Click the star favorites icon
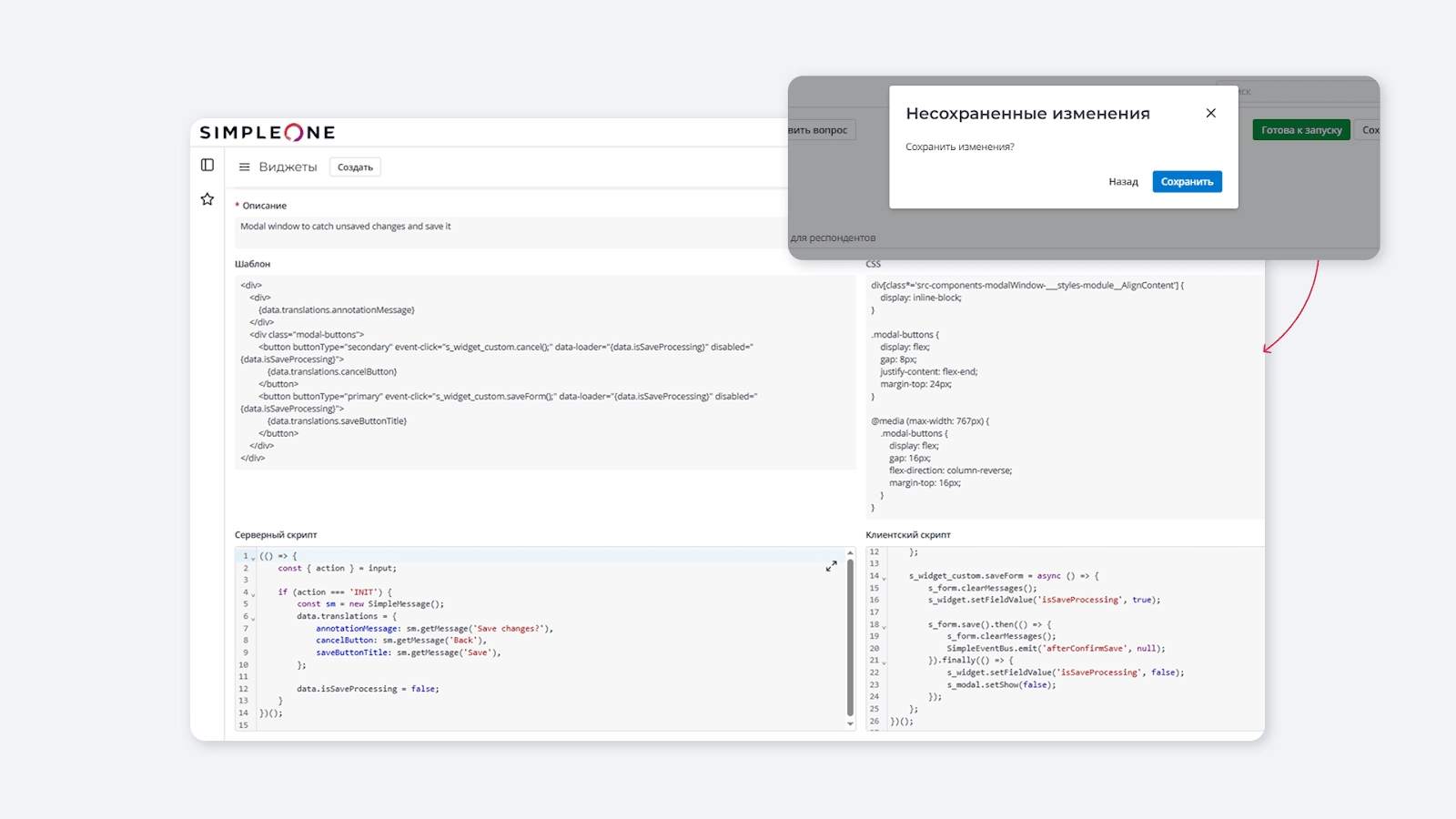The height and width of the screenshot is (819, 1456). click(207, 199)
